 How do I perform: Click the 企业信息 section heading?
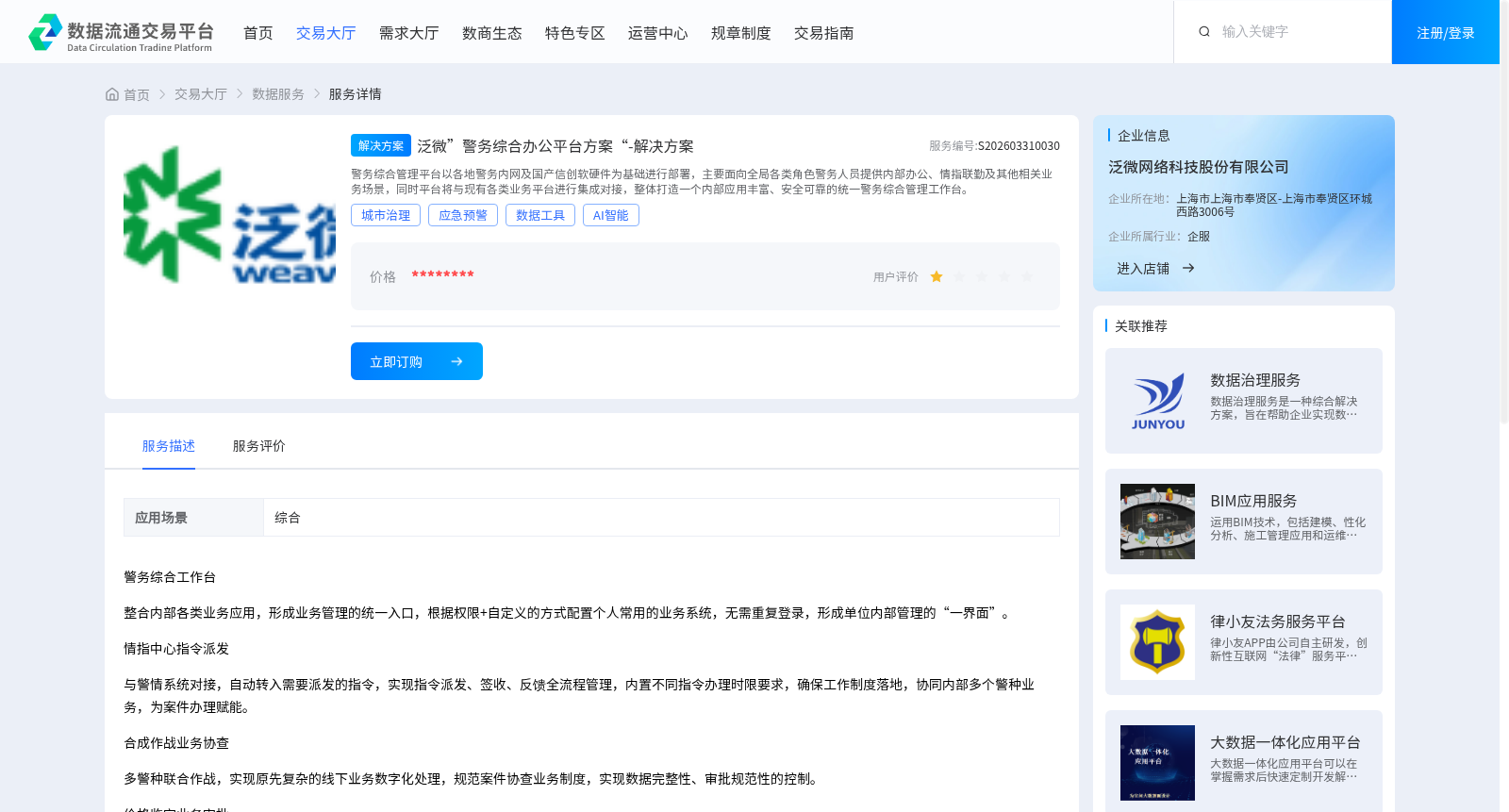[1144, 136]
